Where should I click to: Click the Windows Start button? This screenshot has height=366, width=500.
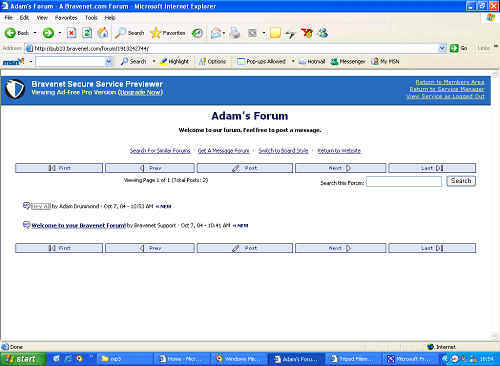coord(22,359)
